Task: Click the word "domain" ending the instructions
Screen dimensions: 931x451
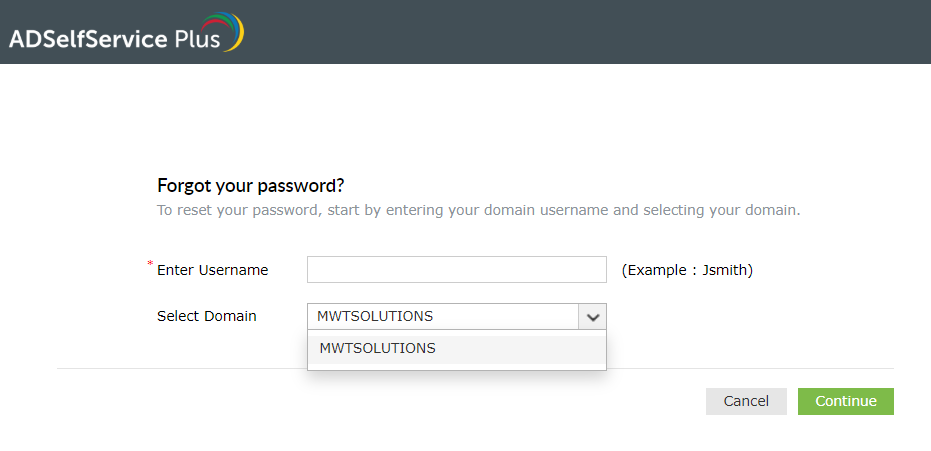Action: (x=771, y=211)
